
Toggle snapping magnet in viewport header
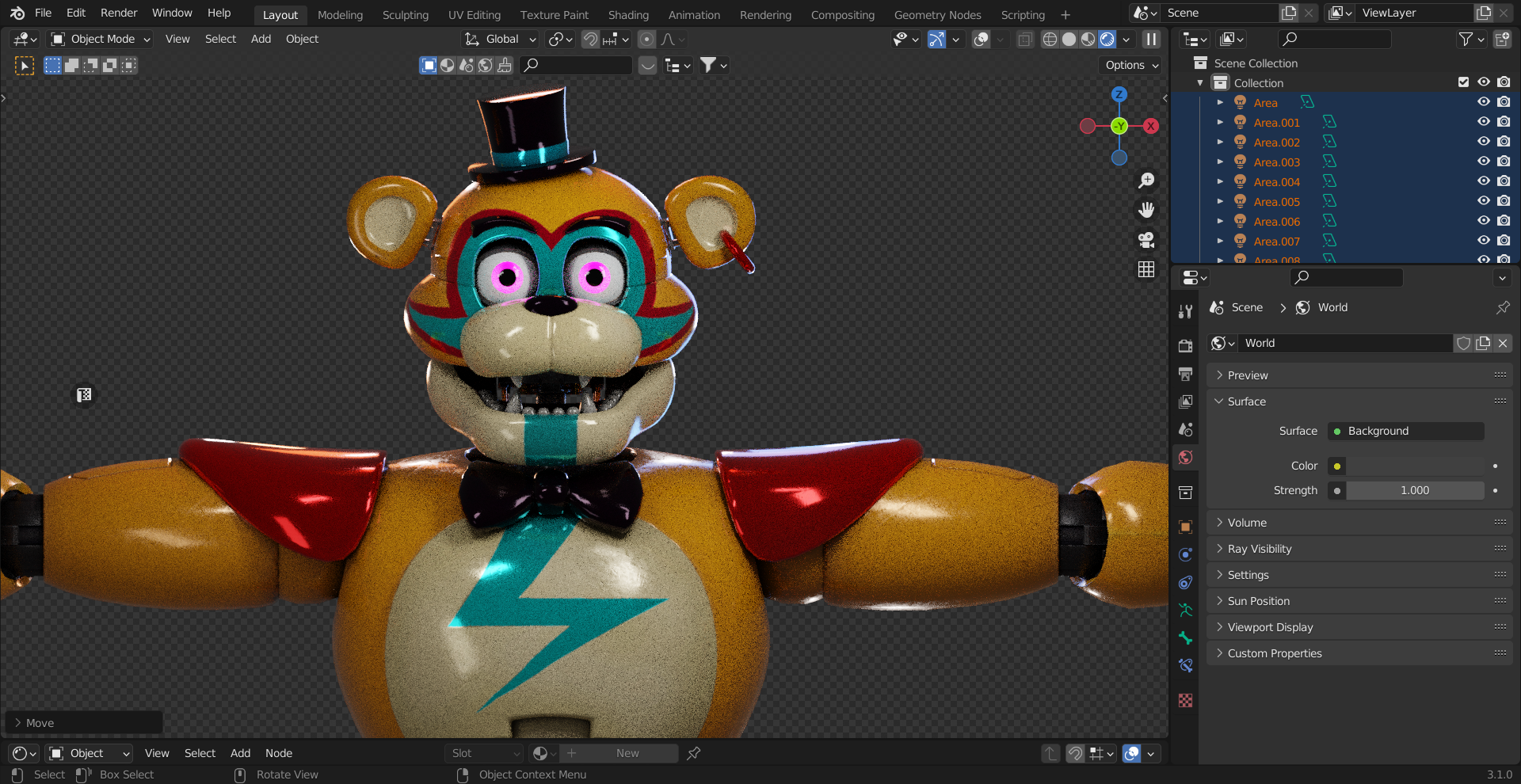coord(590,39)
